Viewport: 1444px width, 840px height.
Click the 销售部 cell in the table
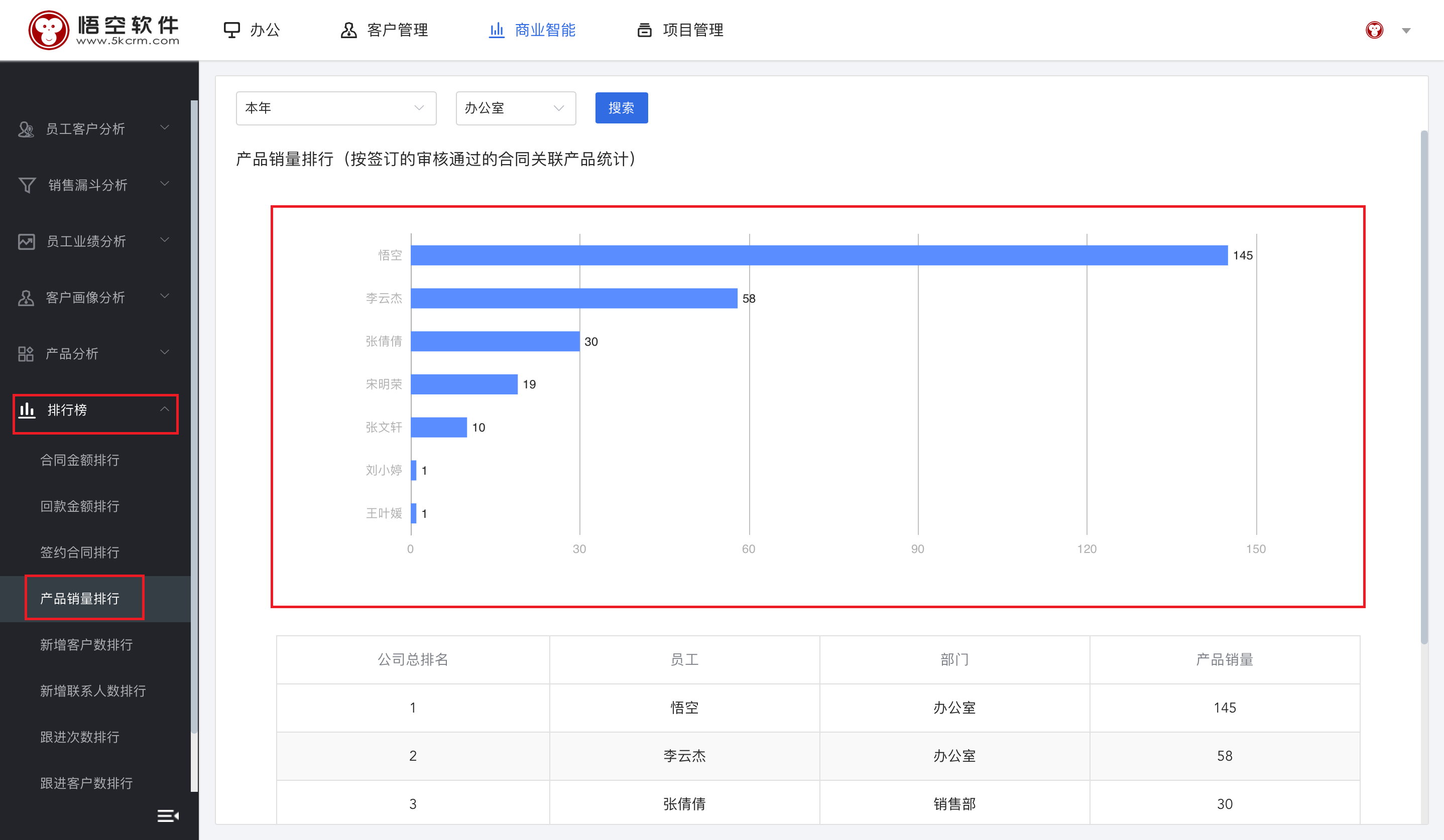coord(954,804)
